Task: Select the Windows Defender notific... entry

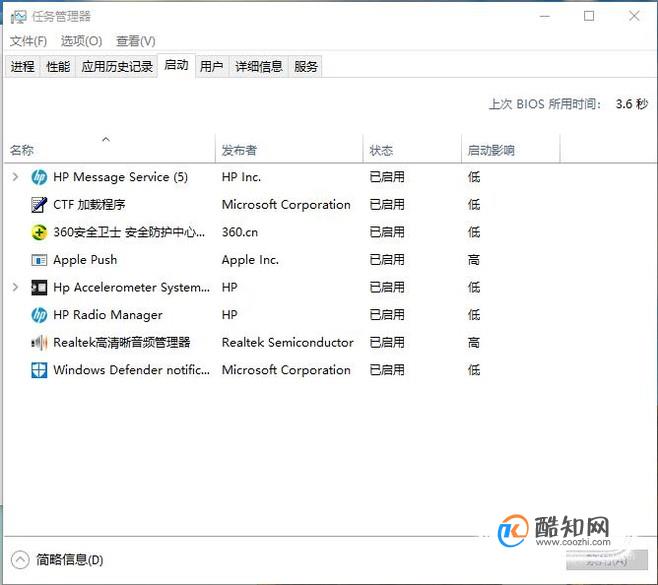Action: pyautogui.click(x=131, y=370)
